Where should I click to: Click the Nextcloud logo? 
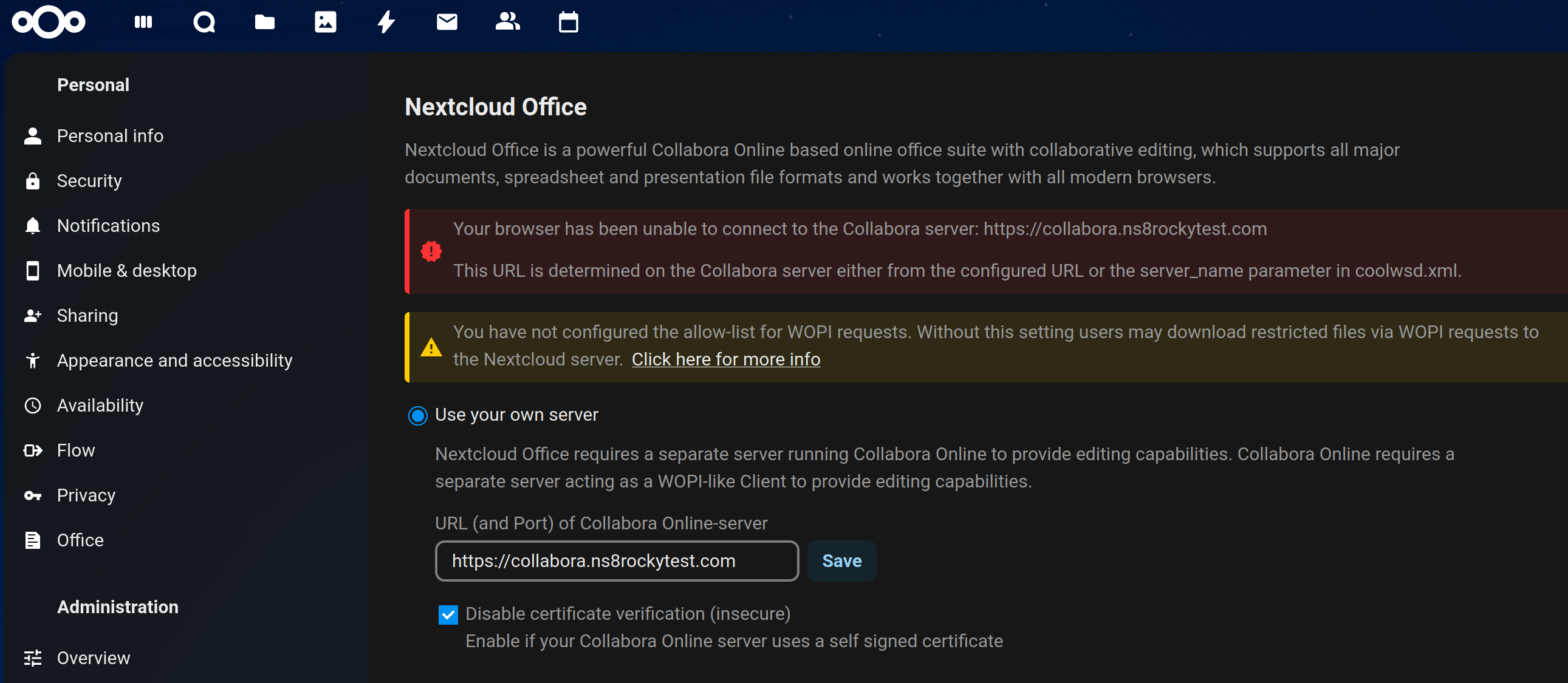click(x=49, y=22)
